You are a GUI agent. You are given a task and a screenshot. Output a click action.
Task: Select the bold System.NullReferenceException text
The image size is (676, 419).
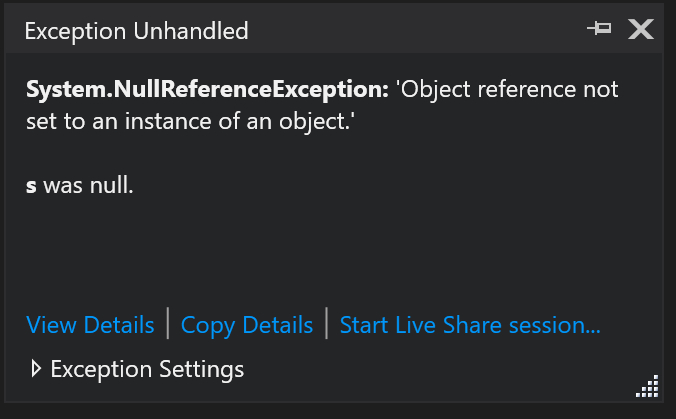pyautogui.click(x=207, y=89)
